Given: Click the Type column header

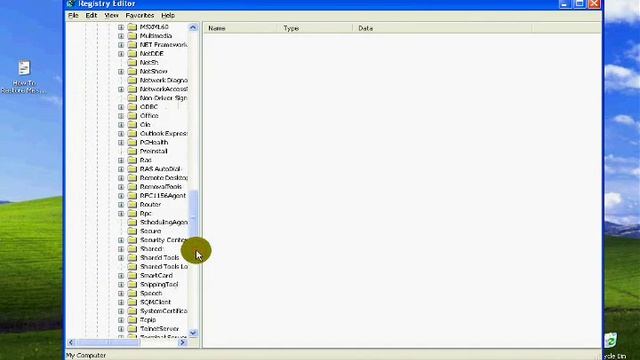Looking at the screenshot, I should (316, 28).
